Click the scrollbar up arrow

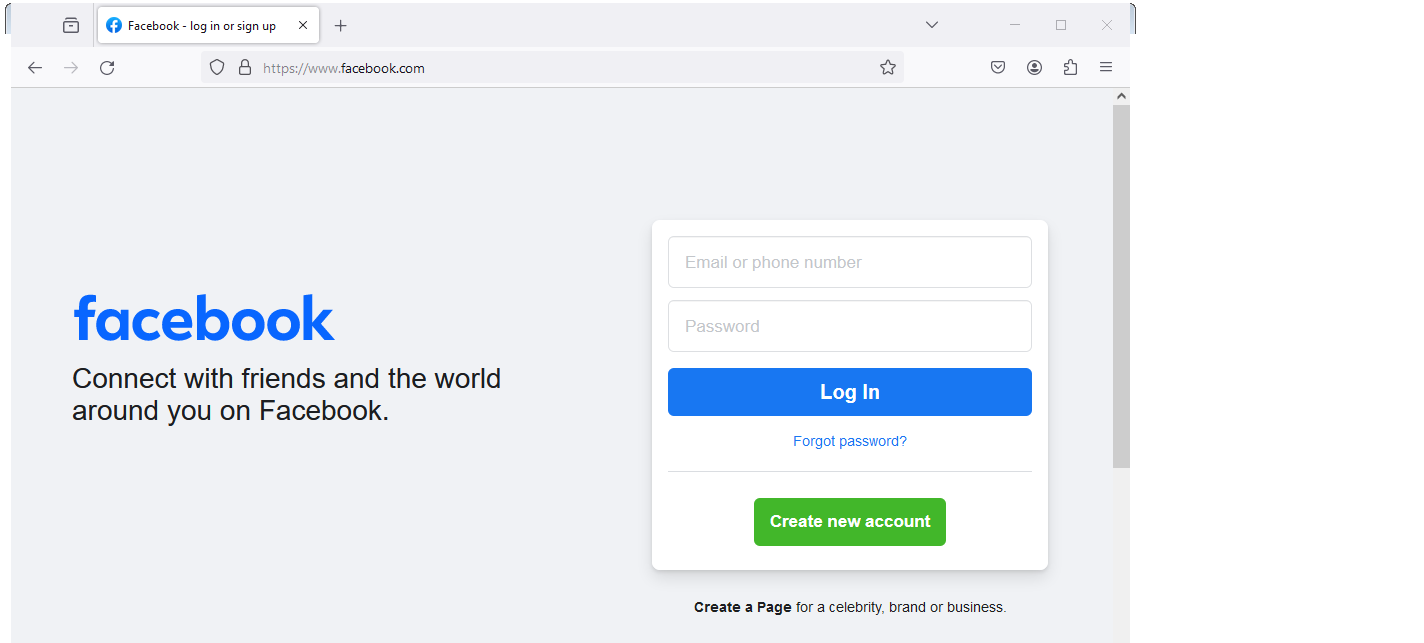pos(1121,96)
